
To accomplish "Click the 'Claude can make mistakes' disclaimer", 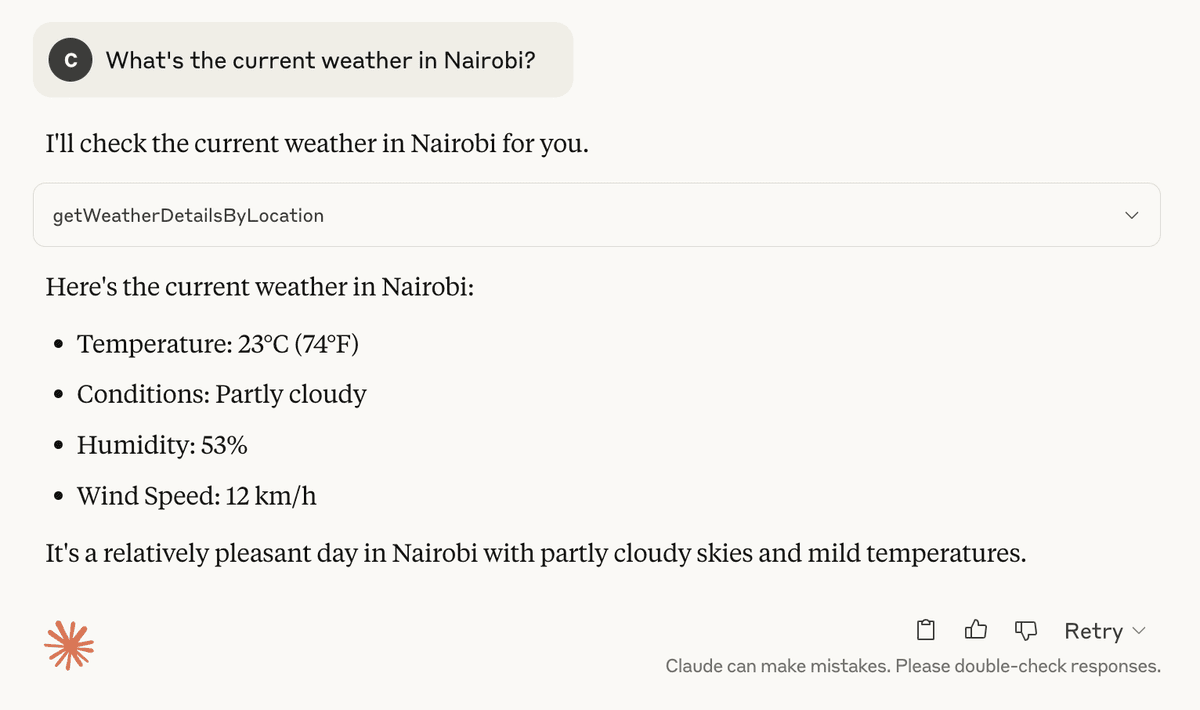I will click(913, 666).
